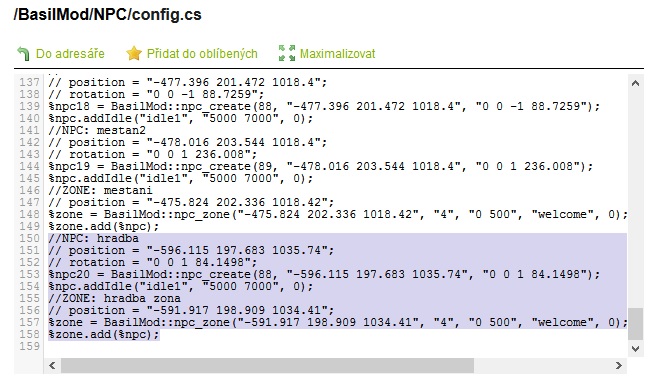
Task: Click the vertical scrollbar up arrow
Action: tap(635, 83)
